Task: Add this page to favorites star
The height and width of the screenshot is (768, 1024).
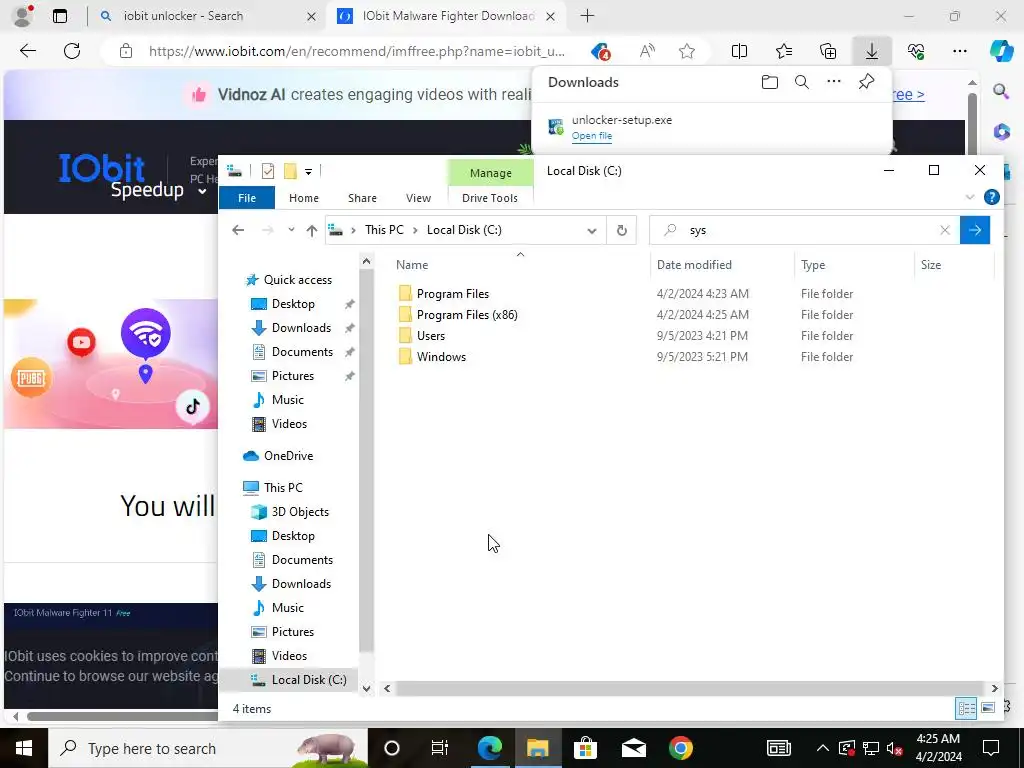Action: [x=686, y=51]
